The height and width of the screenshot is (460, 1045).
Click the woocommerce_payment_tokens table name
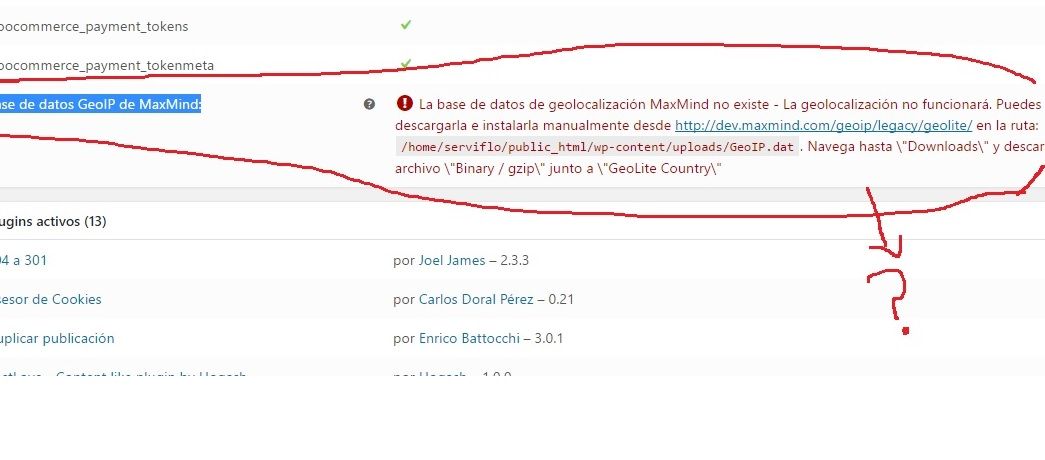pos(94,27)
